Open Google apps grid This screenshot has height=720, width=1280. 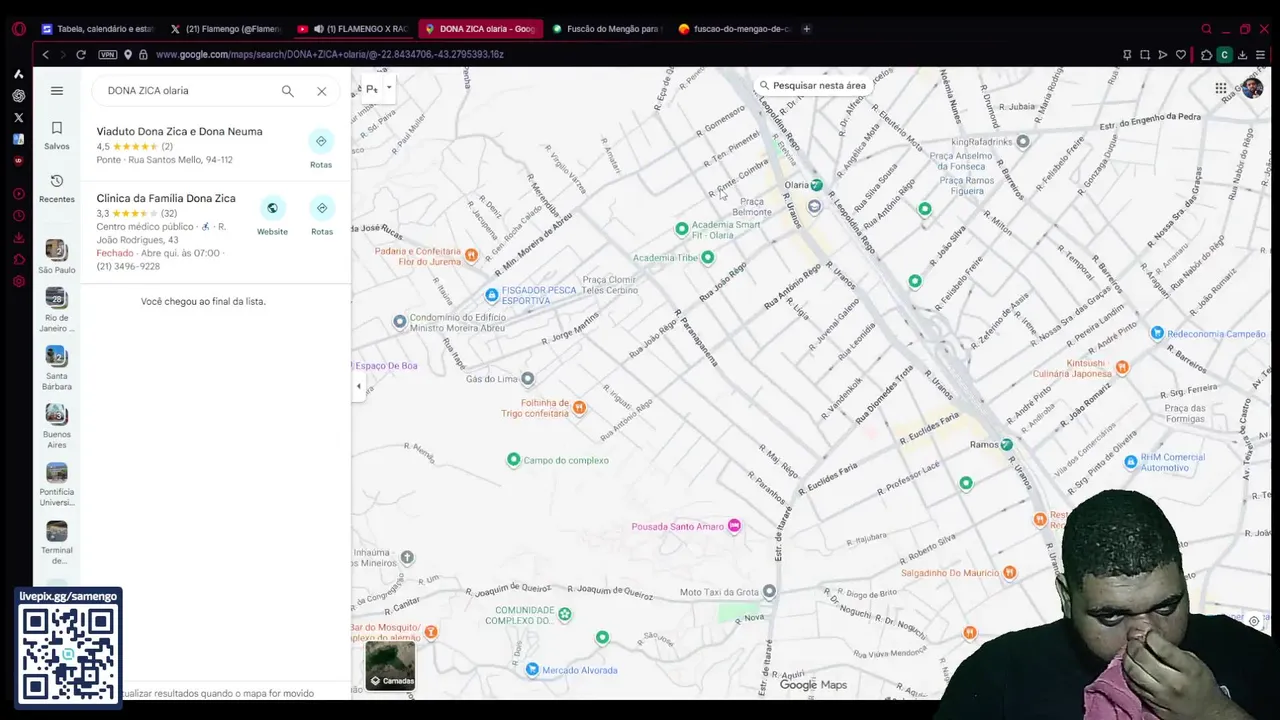tap(1221, 88)
